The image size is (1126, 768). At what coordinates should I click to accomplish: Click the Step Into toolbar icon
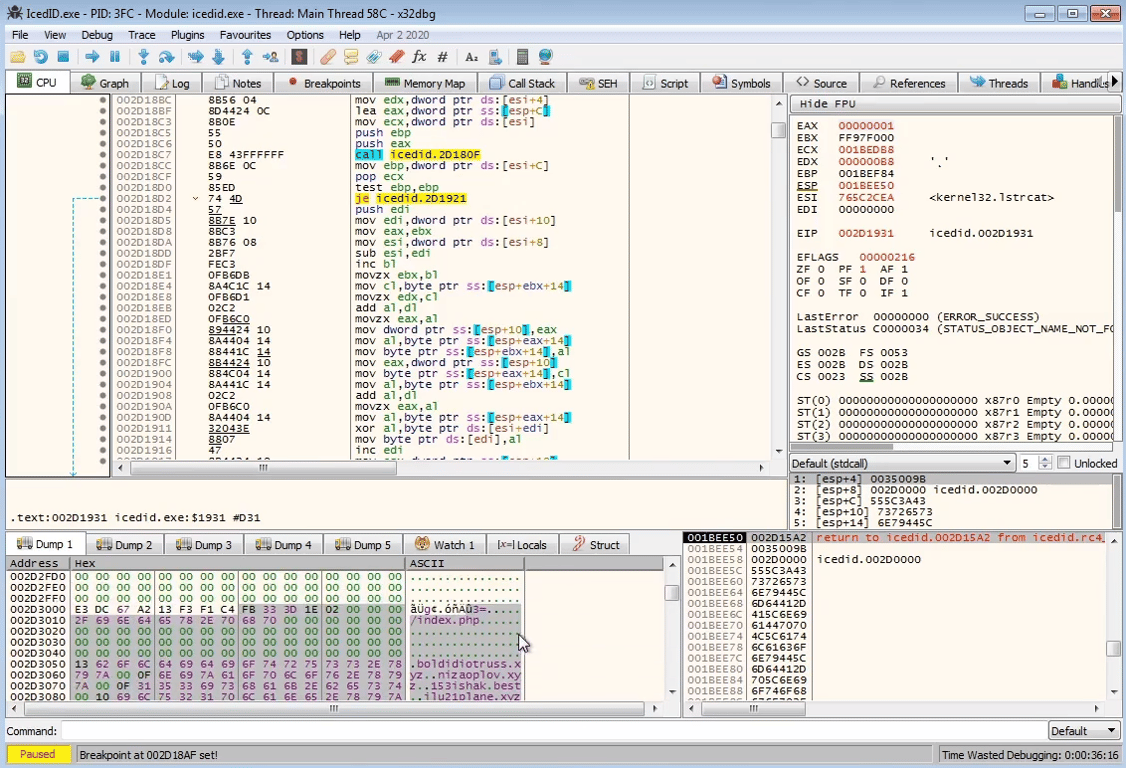143,57
